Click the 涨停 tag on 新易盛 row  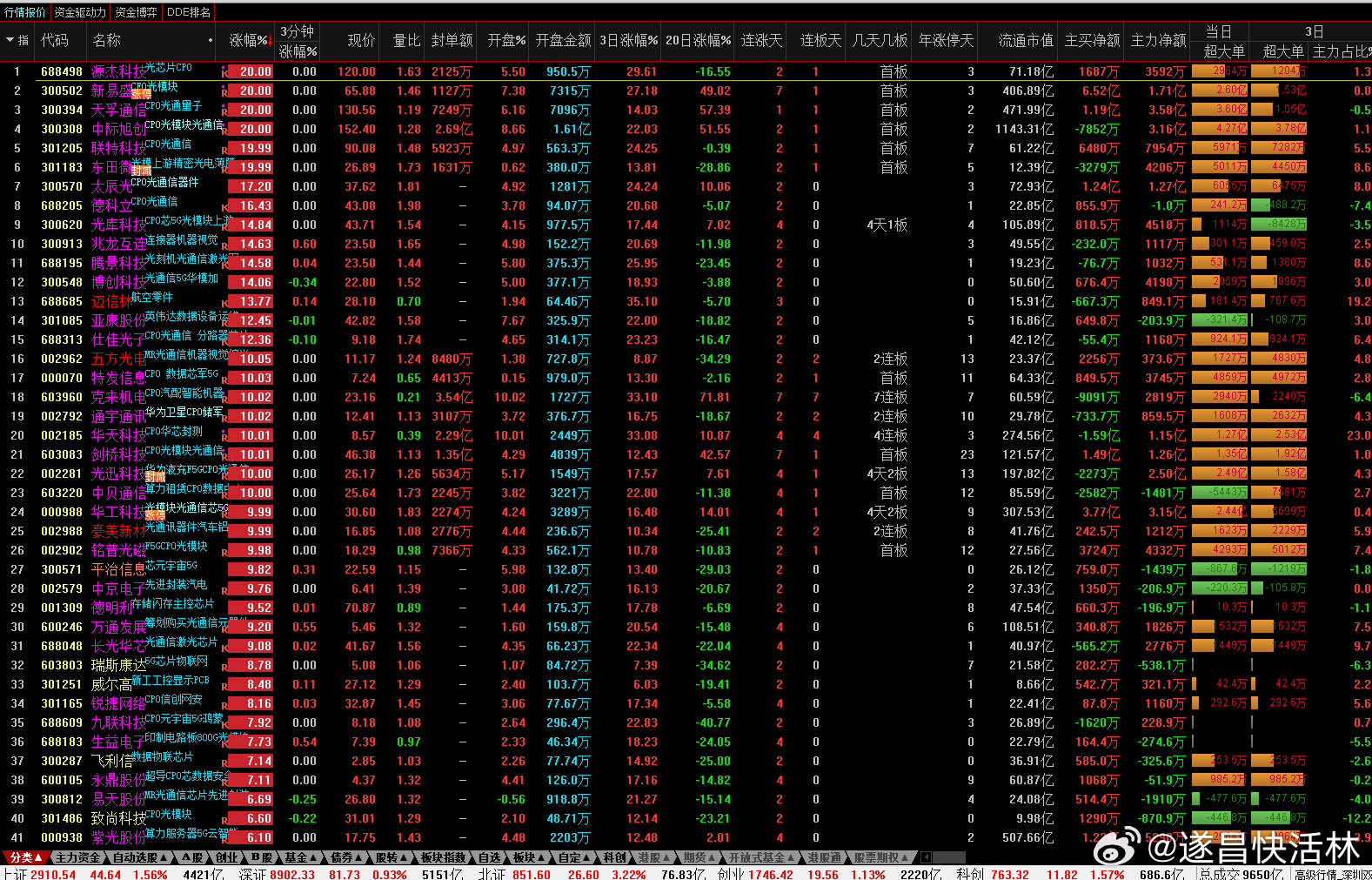142,94
